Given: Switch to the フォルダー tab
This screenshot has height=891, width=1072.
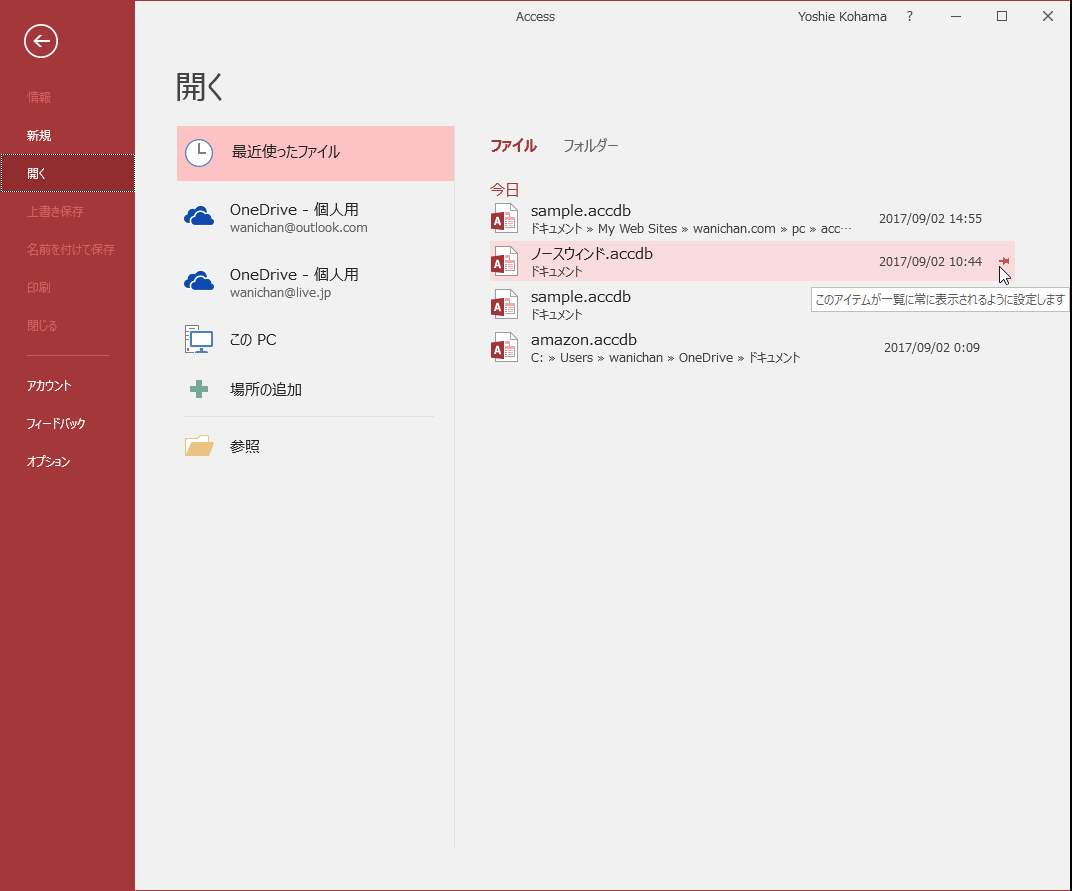Looking at the screenshot, I should [591, 146].
